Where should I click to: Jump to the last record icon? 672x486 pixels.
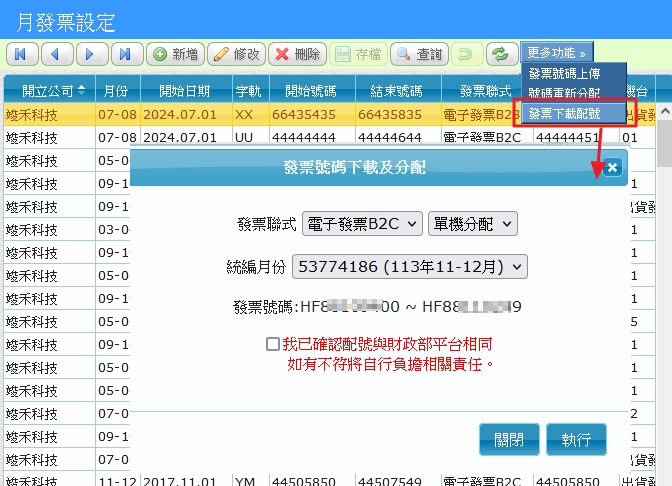125,54
